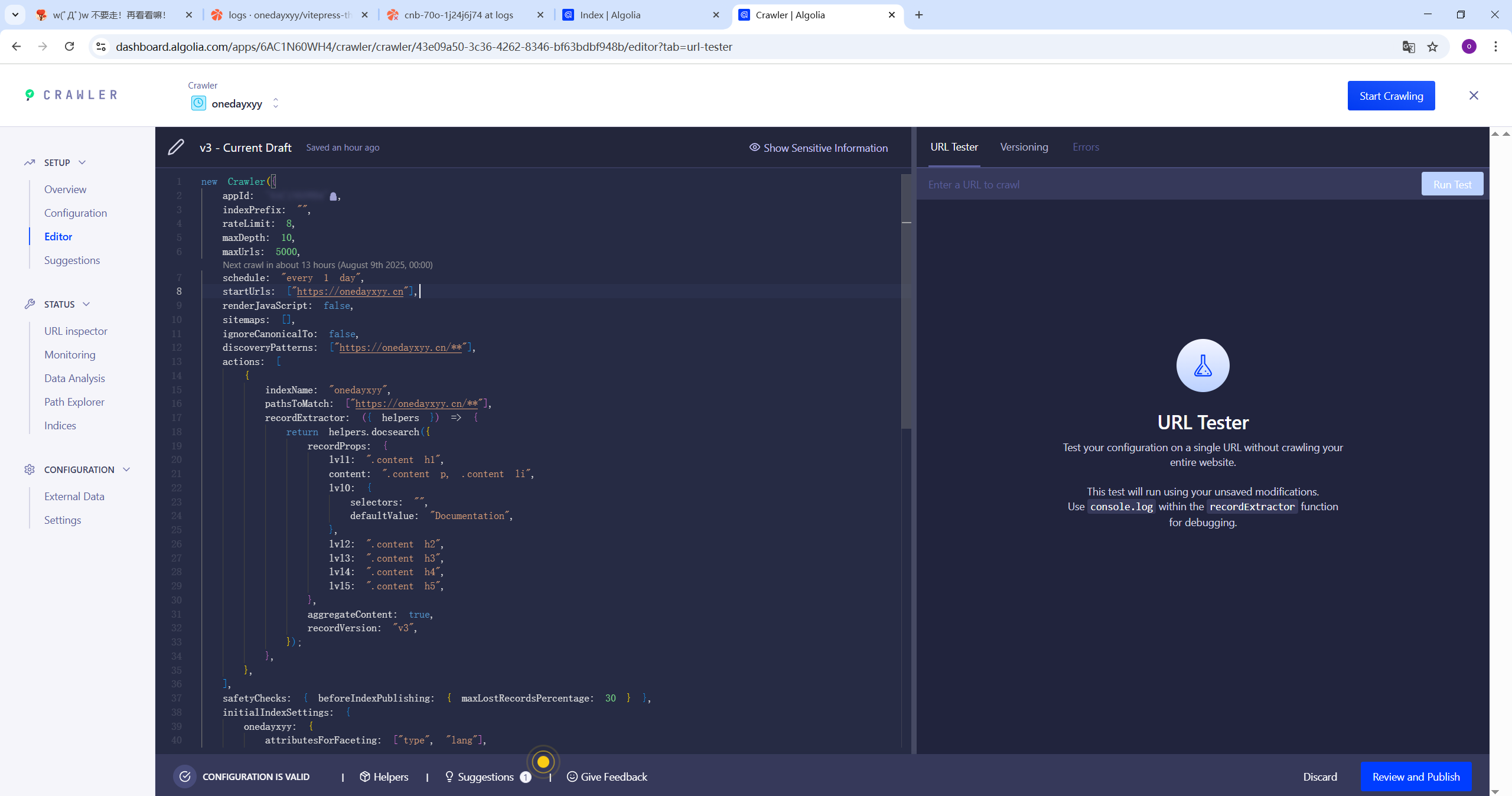Open the Configuration page in sidebar
The image size is (1512, 796).
coord(76,213)
